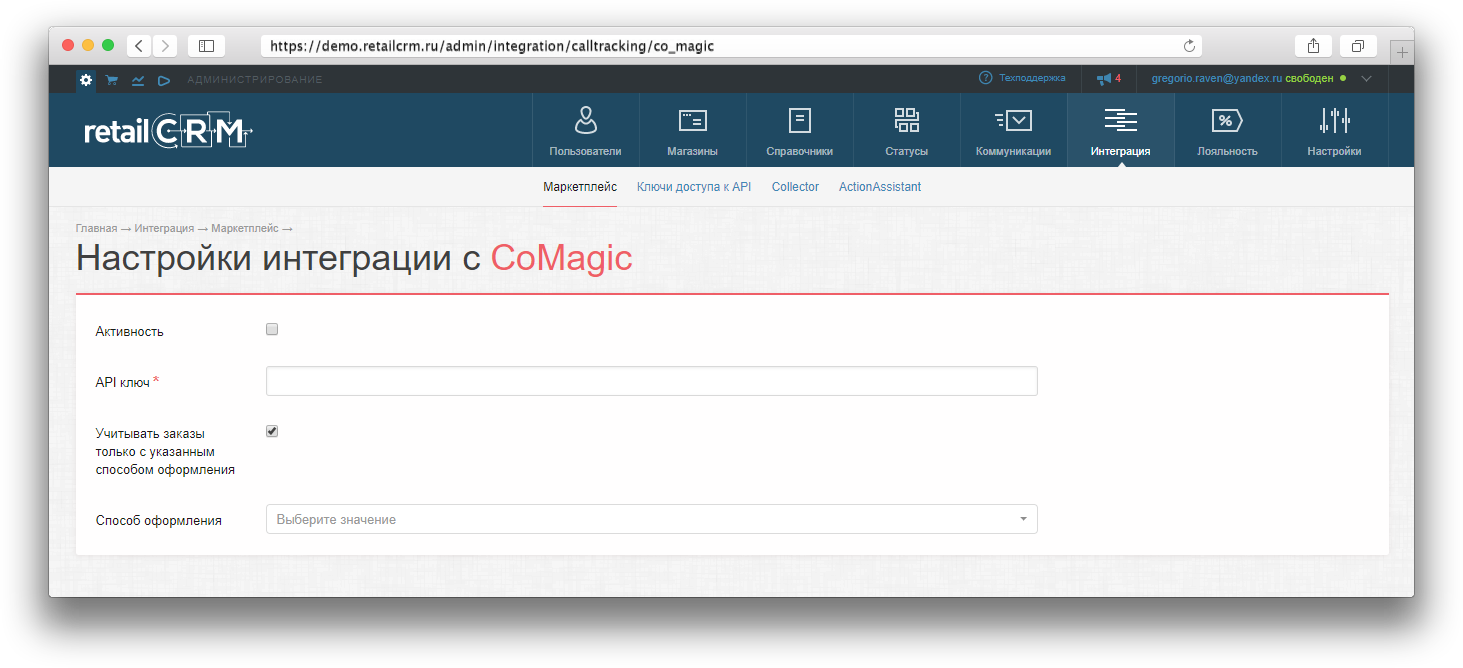Click the megaphone notifications icon
The height and width of the screenshot is (668, 1463).
[1104, 78]
